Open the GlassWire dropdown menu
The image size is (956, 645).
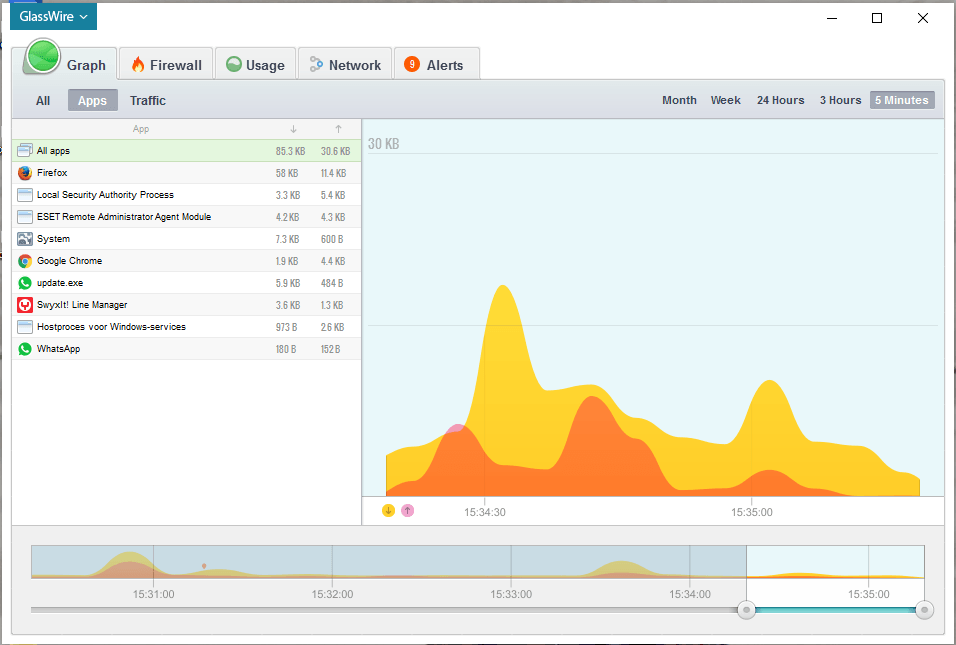tap(53, 16)
